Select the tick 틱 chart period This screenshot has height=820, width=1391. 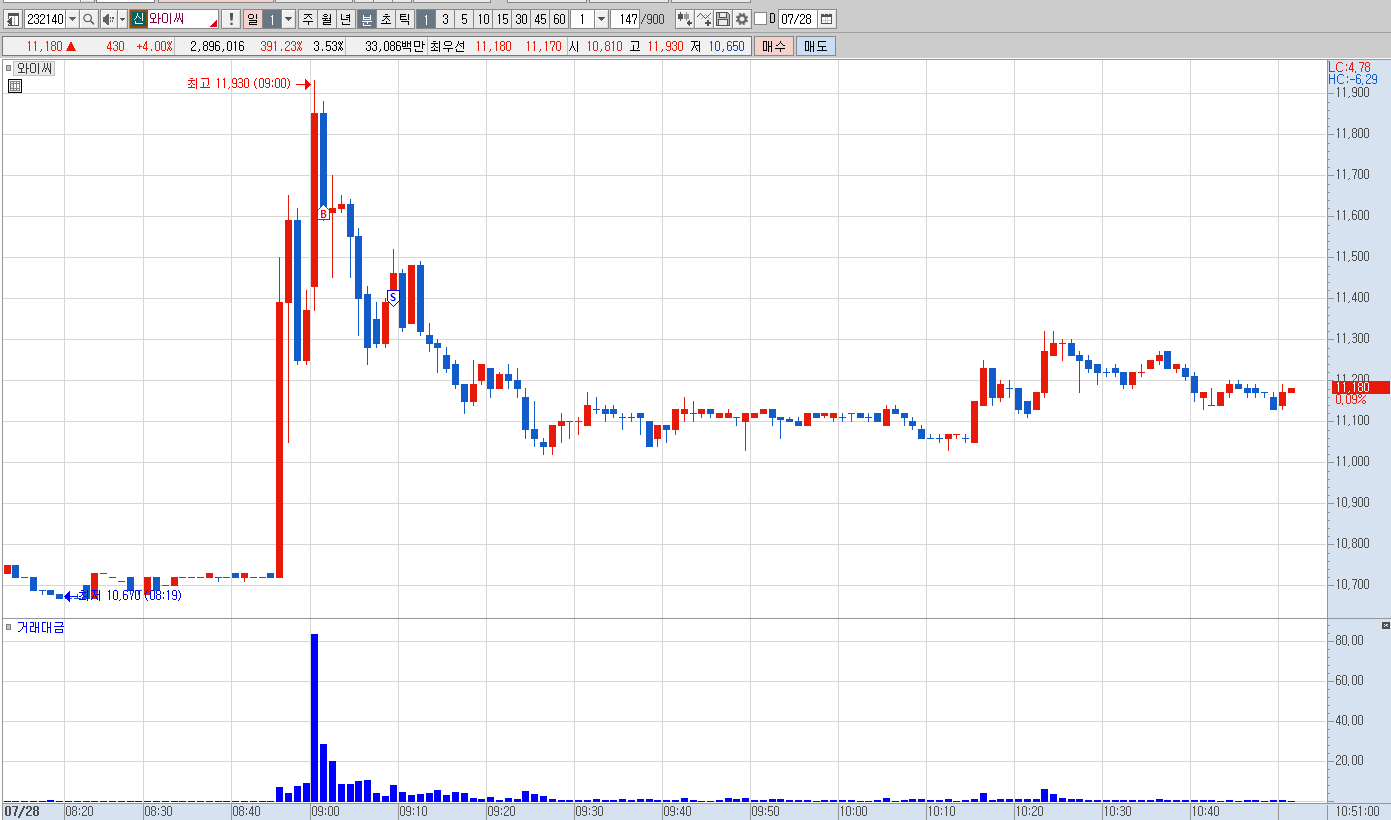[404, 19]
